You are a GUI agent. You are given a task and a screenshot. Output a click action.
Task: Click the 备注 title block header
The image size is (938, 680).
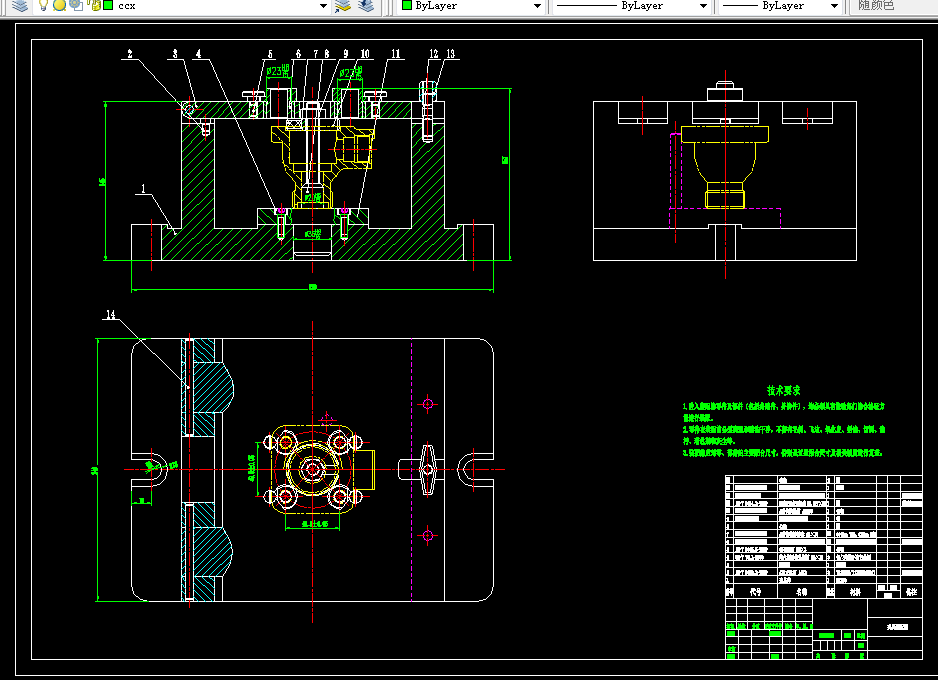pos(911,591)
